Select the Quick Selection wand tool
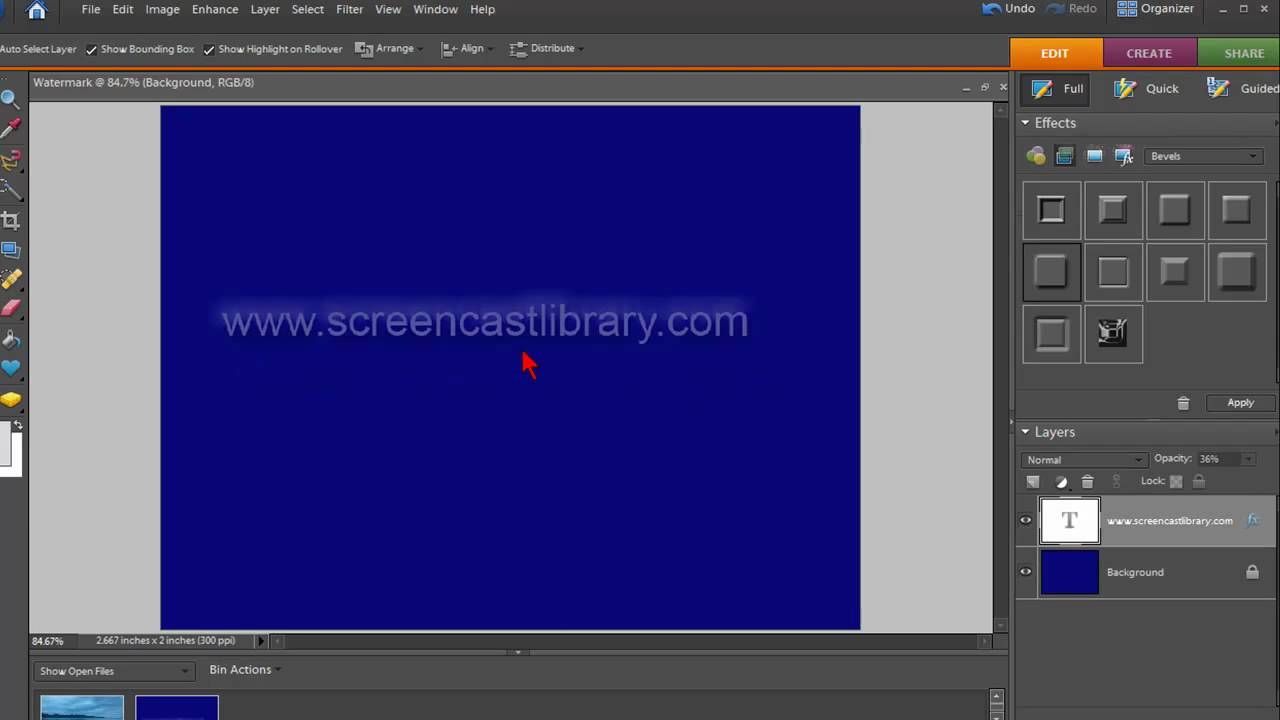Viewport: 1280px width, 720px height. click(x=10, y=189)
